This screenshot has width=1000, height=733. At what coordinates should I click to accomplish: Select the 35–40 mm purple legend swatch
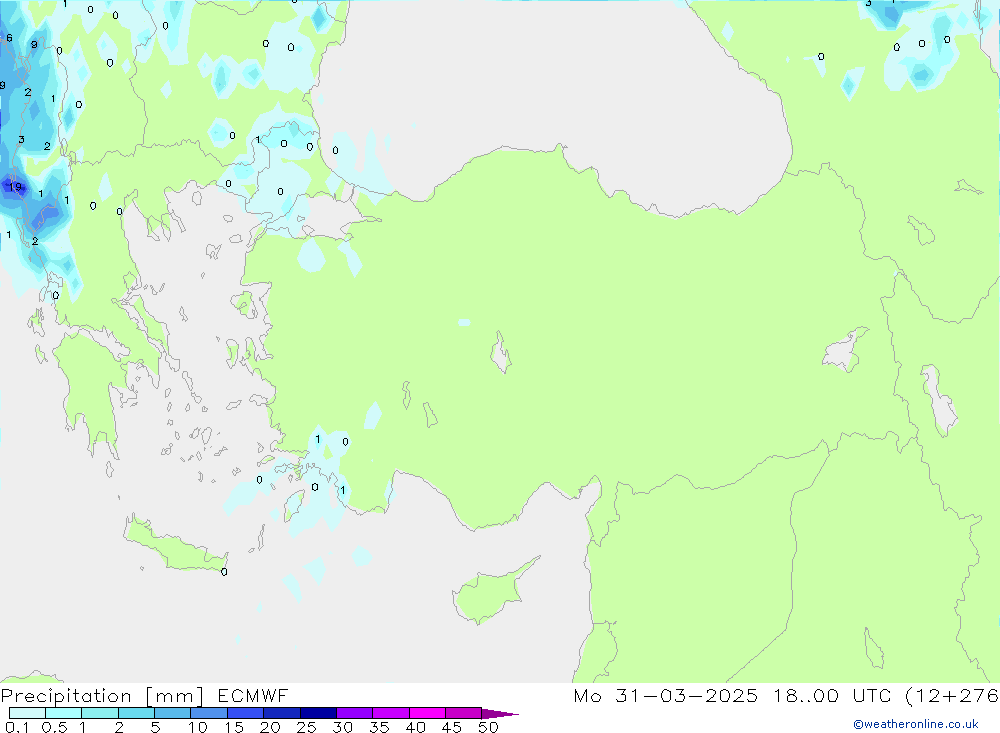pos(390,713)
